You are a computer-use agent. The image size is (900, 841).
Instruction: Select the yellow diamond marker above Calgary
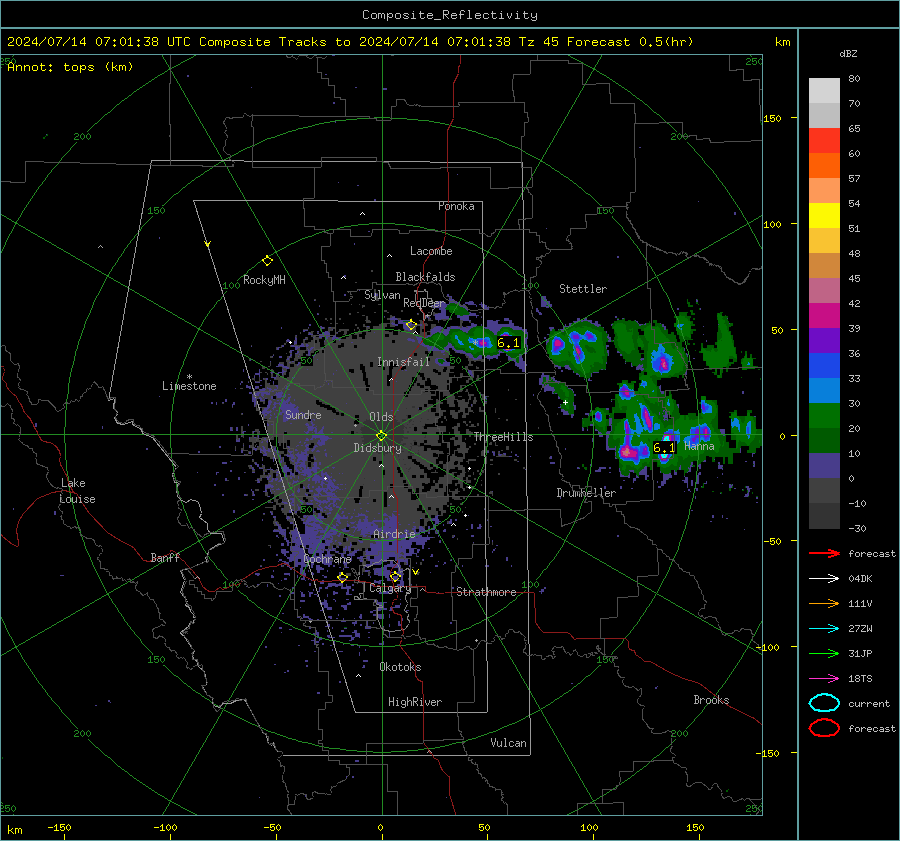pyautogui.click(x=395, y=576)
